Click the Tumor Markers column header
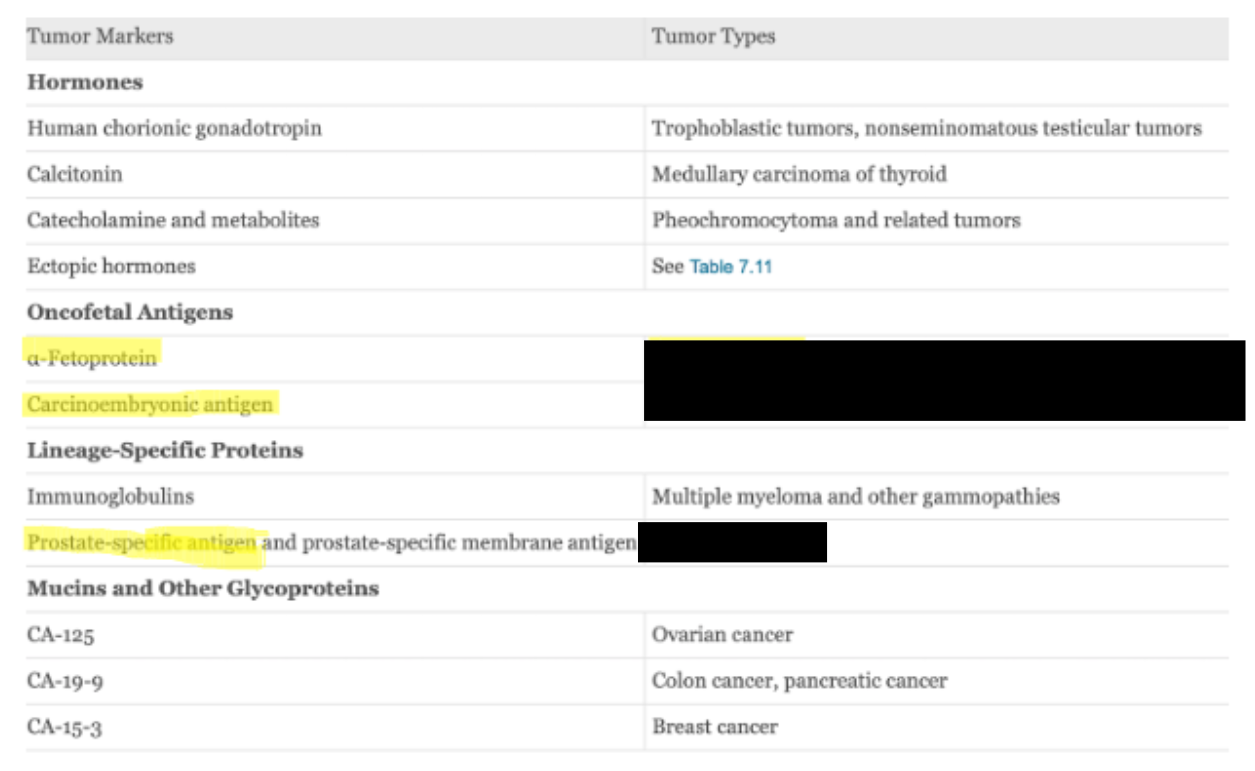 coord(100,36)
